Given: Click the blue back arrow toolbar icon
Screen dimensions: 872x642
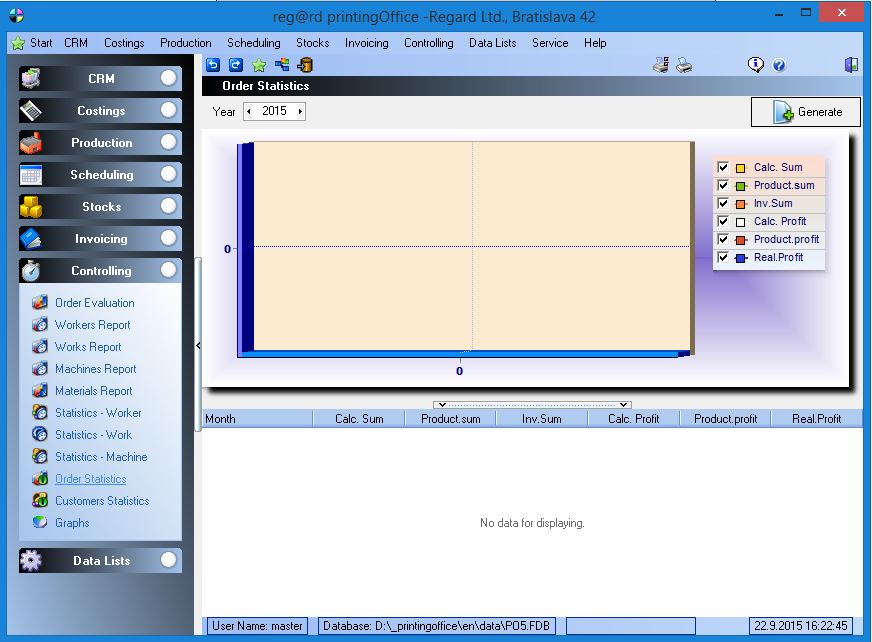Looking at the screenshot, I should click(x=213, y=65).
